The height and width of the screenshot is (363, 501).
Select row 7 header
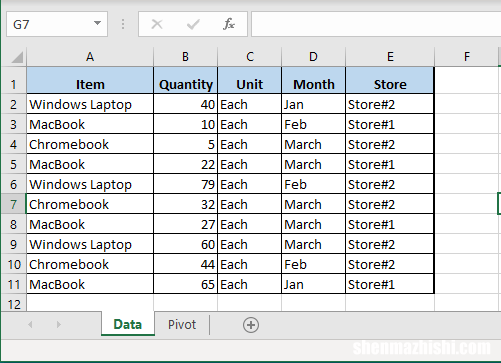coord(14,204)
